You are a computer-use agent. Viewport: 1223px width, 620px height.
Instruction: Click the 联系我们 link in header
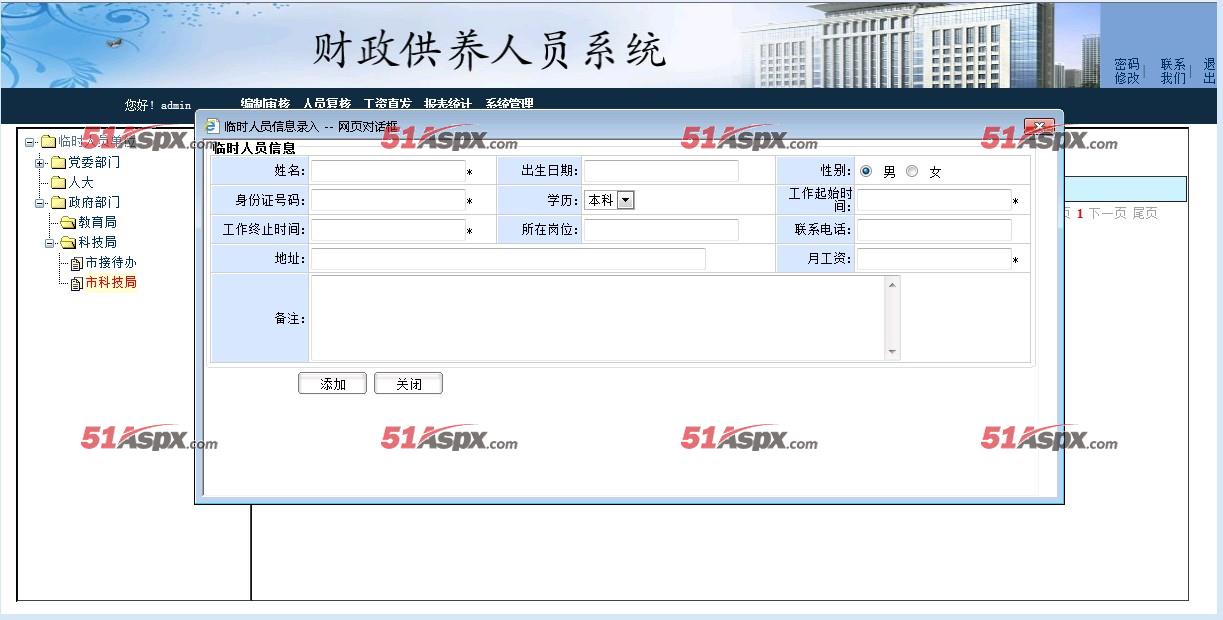[x=1173, y=71]
